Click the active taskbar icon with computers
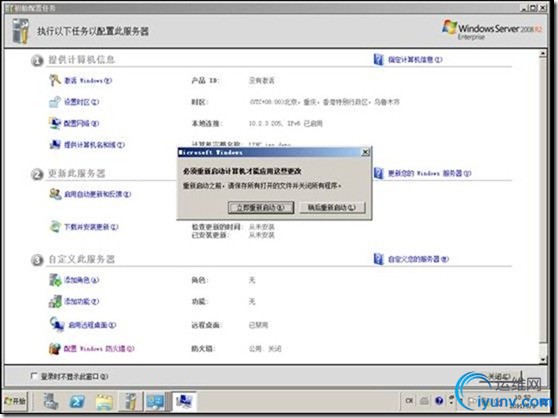Viewport: 558px width, 418px height. pos(184,401)
